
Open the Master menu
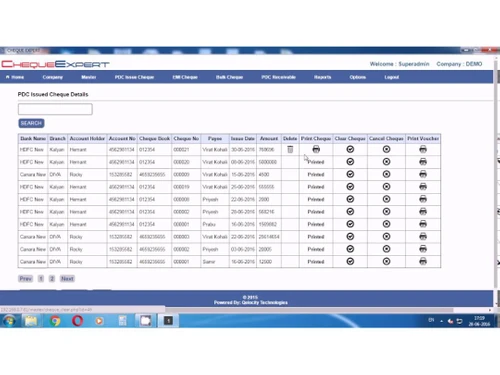tap(89, 77)
